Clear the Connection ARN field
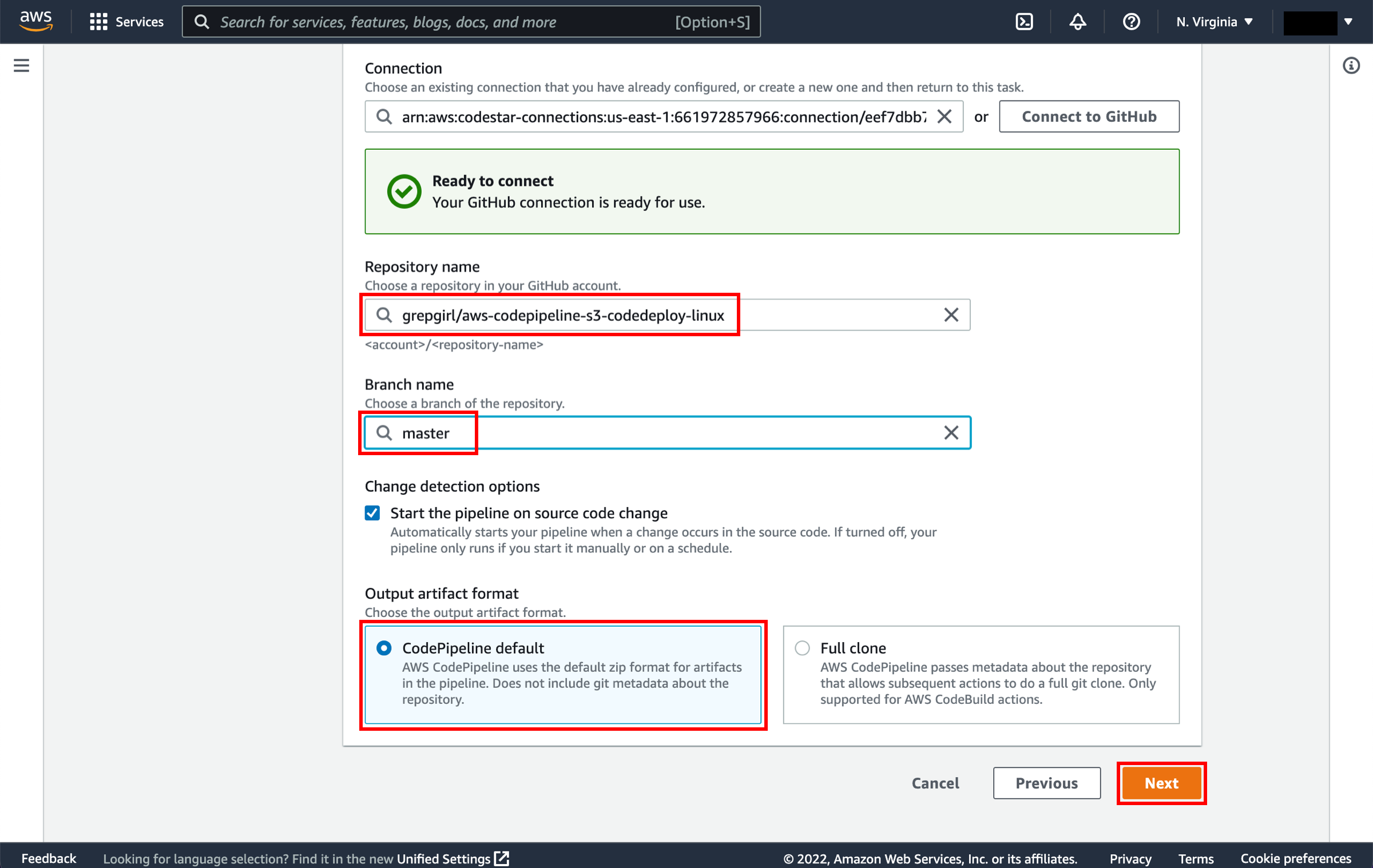This screenshot has height=868, width=1373. click(945, 117)
